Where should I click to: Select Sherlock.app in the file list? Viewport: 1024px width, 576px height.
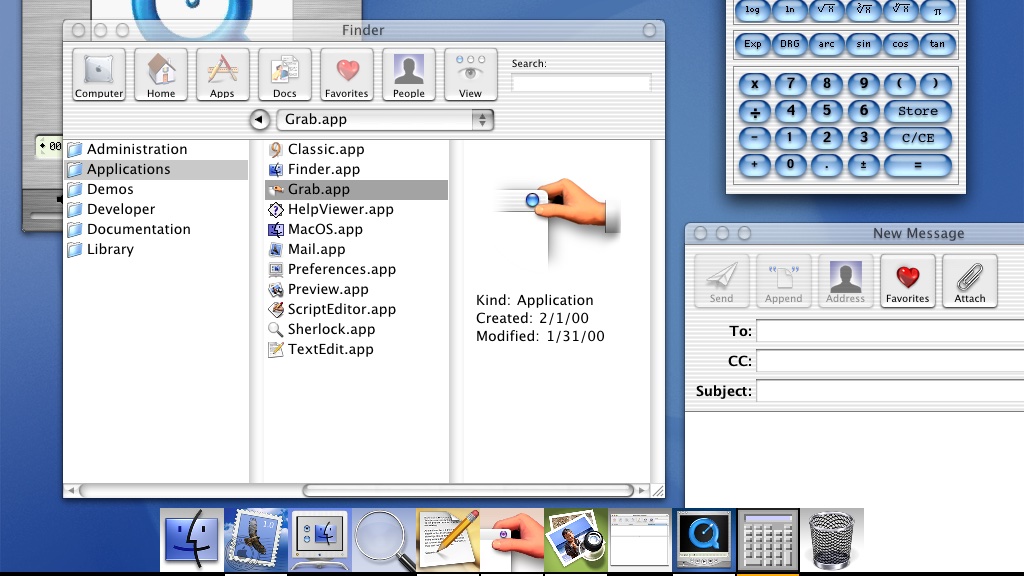pos(357,329)
